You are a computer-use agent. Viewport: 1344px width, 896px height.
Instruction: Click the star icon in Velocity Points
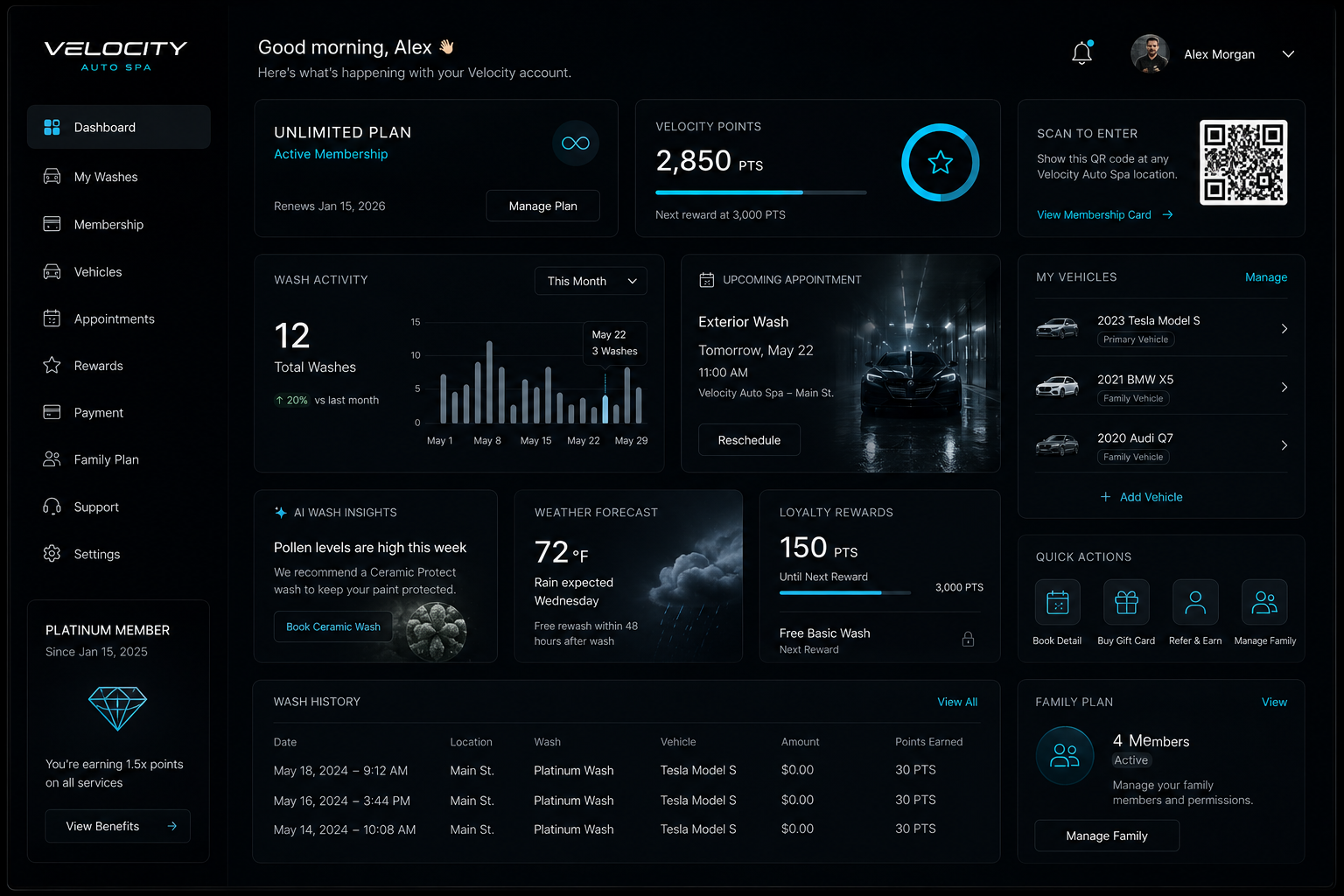[941, 162]
